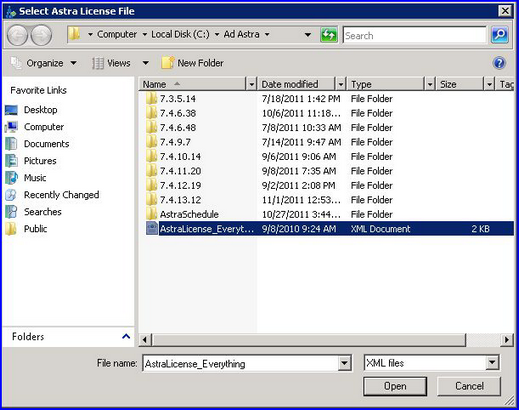Click the blue Help question mark icon
The image size is (519, 410).
(x=499, y=63)
